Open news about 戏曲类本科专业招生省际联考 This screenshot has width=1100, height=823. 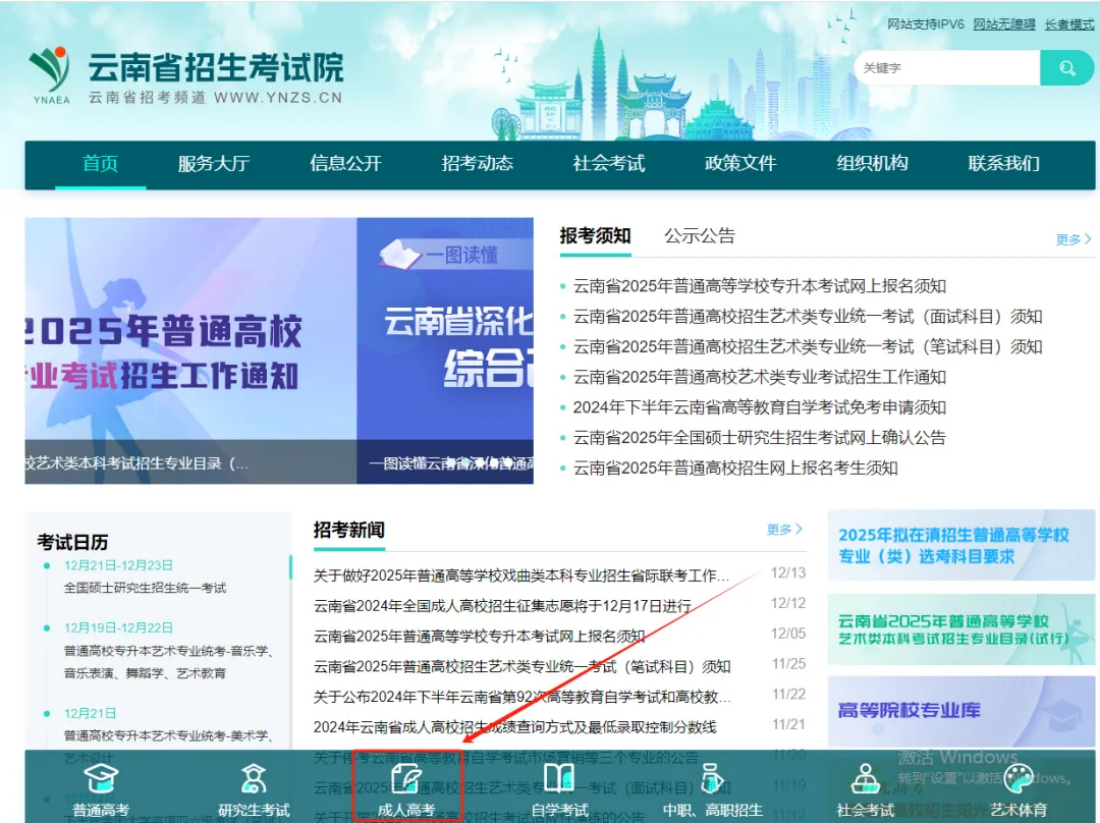(x=522, y=576)
